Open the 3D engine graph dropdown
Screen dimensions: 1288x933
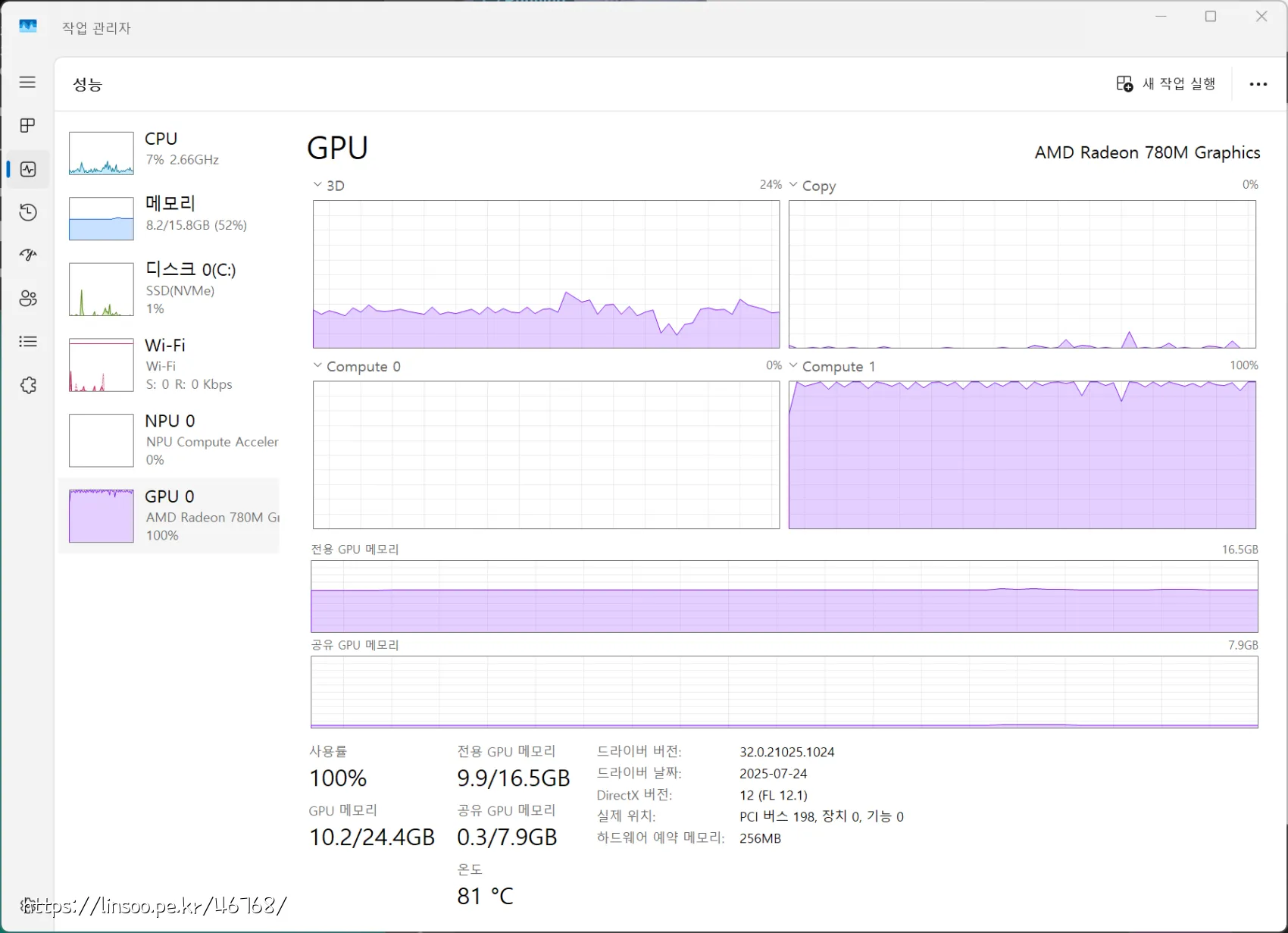[317, 185]
